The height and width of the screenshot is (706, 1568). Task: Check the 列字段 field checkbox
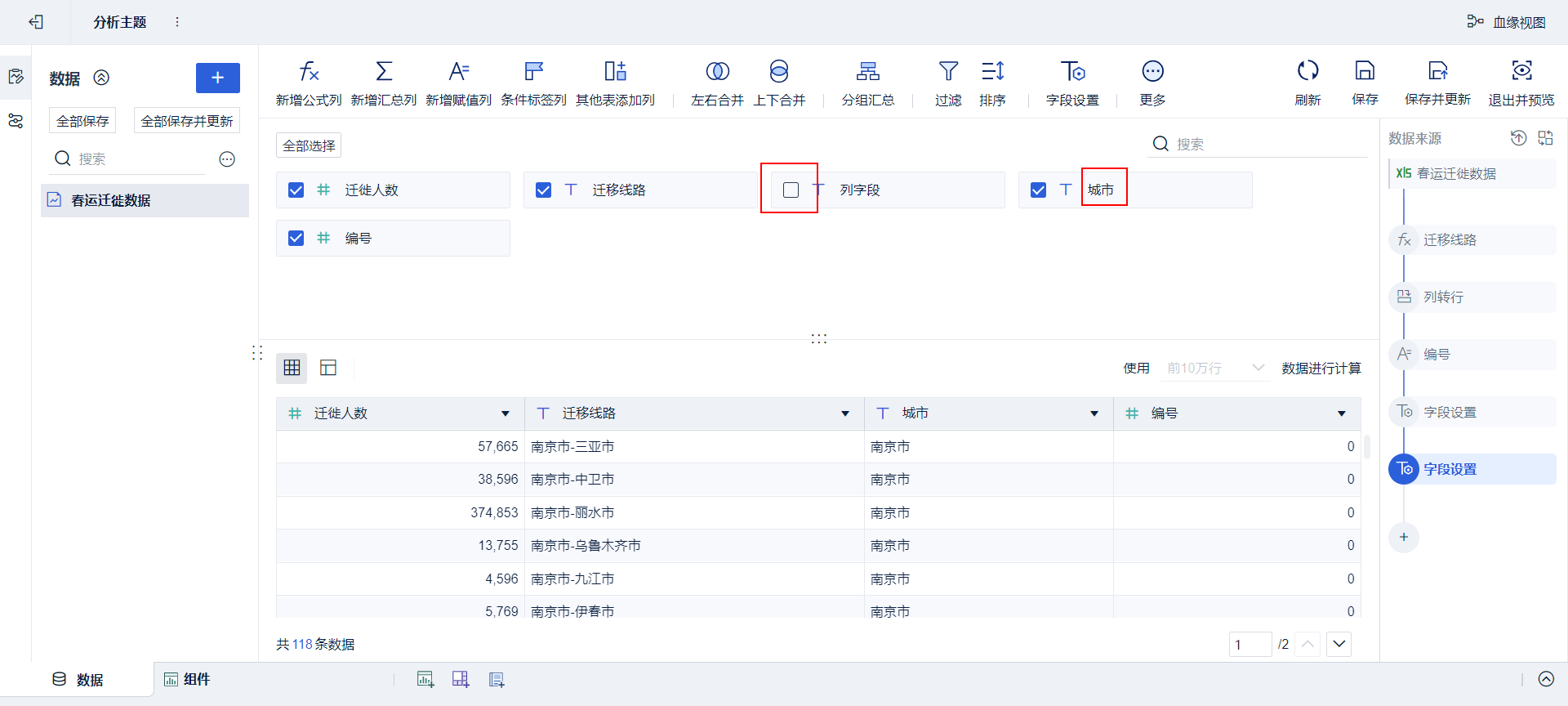tap(791, 190)
